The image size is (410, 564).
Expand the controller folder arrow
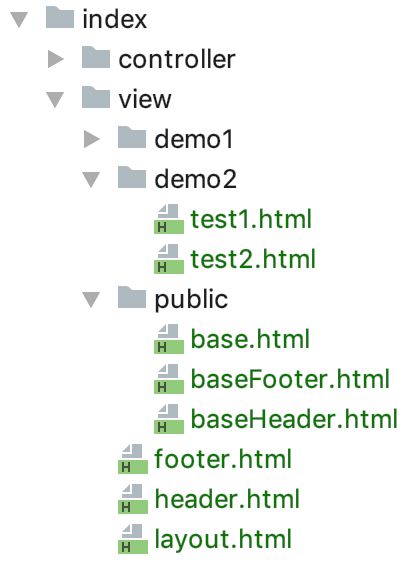tap(55, 59)
